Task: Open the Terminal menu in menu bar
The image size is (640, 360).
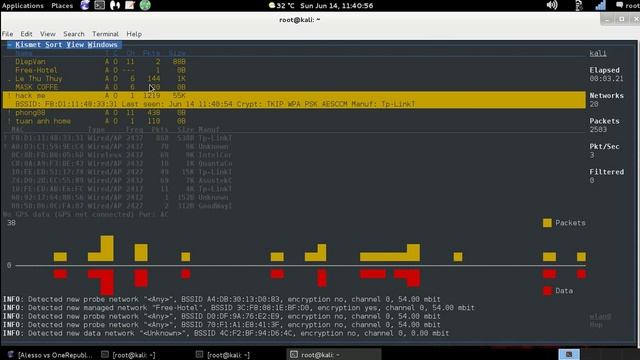Action: pos(105,34)
